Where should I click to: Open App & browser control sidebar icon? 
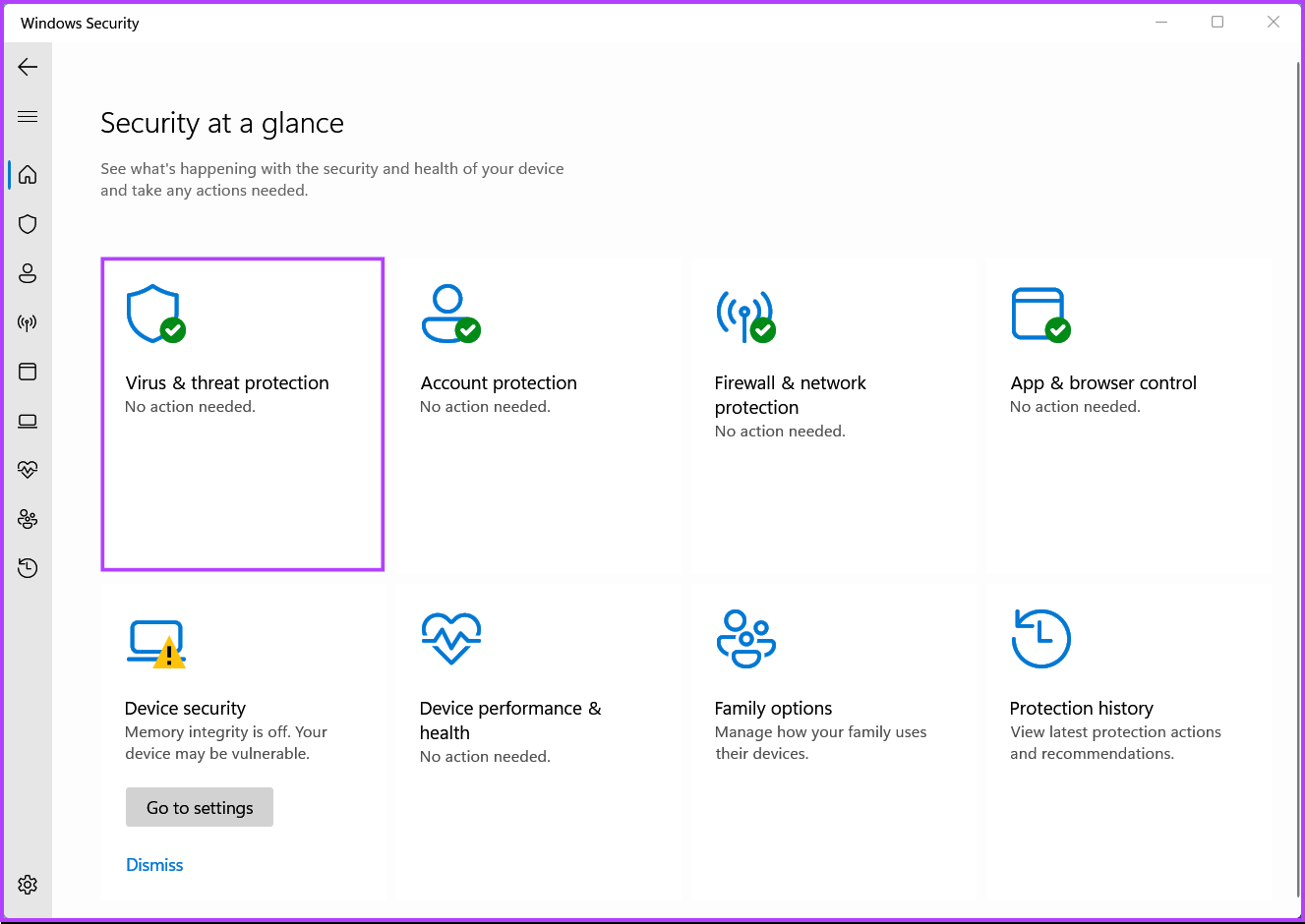(28, 372)
